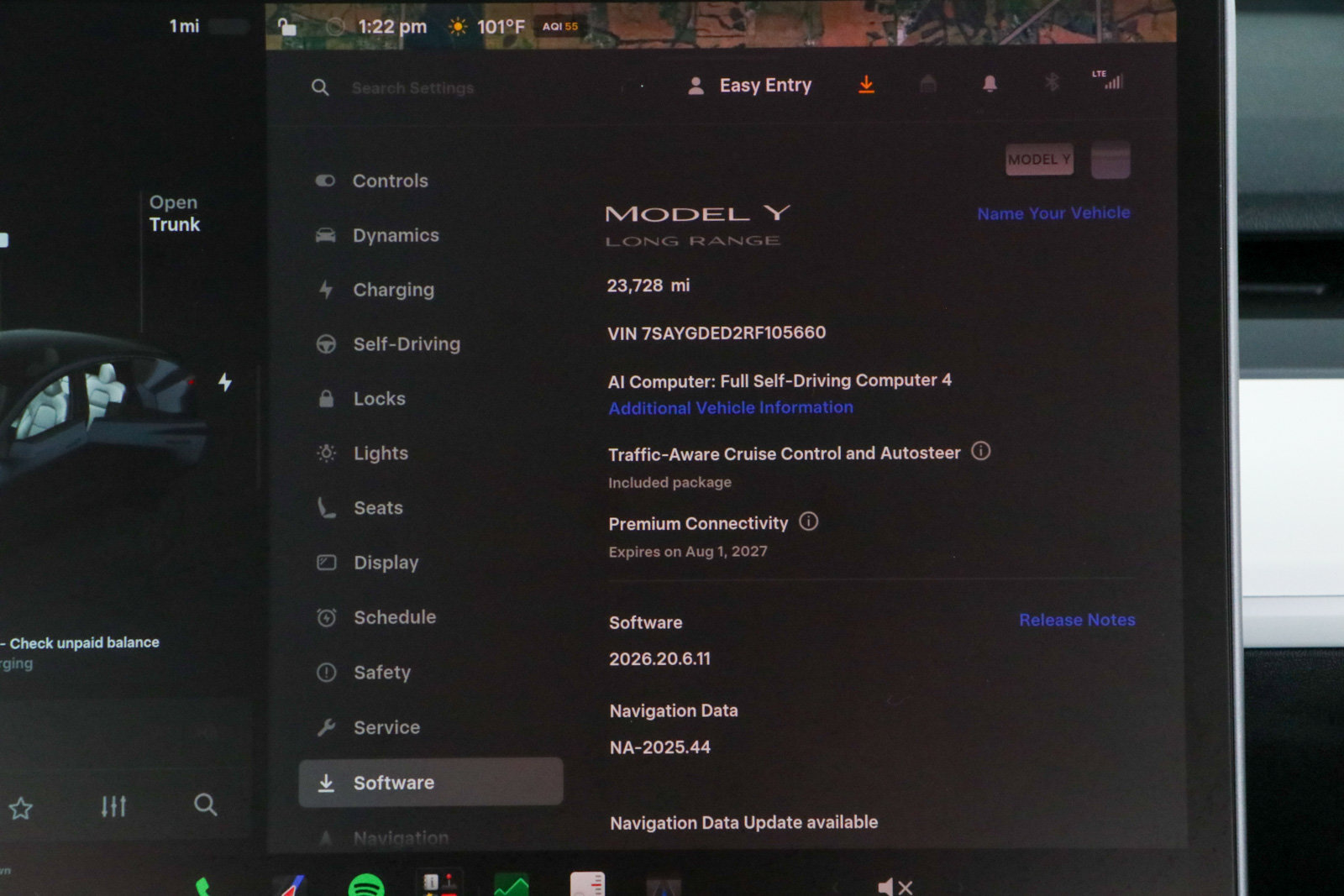Tap the media search magnifier icon
The width and height of the screenshot is (1344, 896).
[x=206, y=805]
